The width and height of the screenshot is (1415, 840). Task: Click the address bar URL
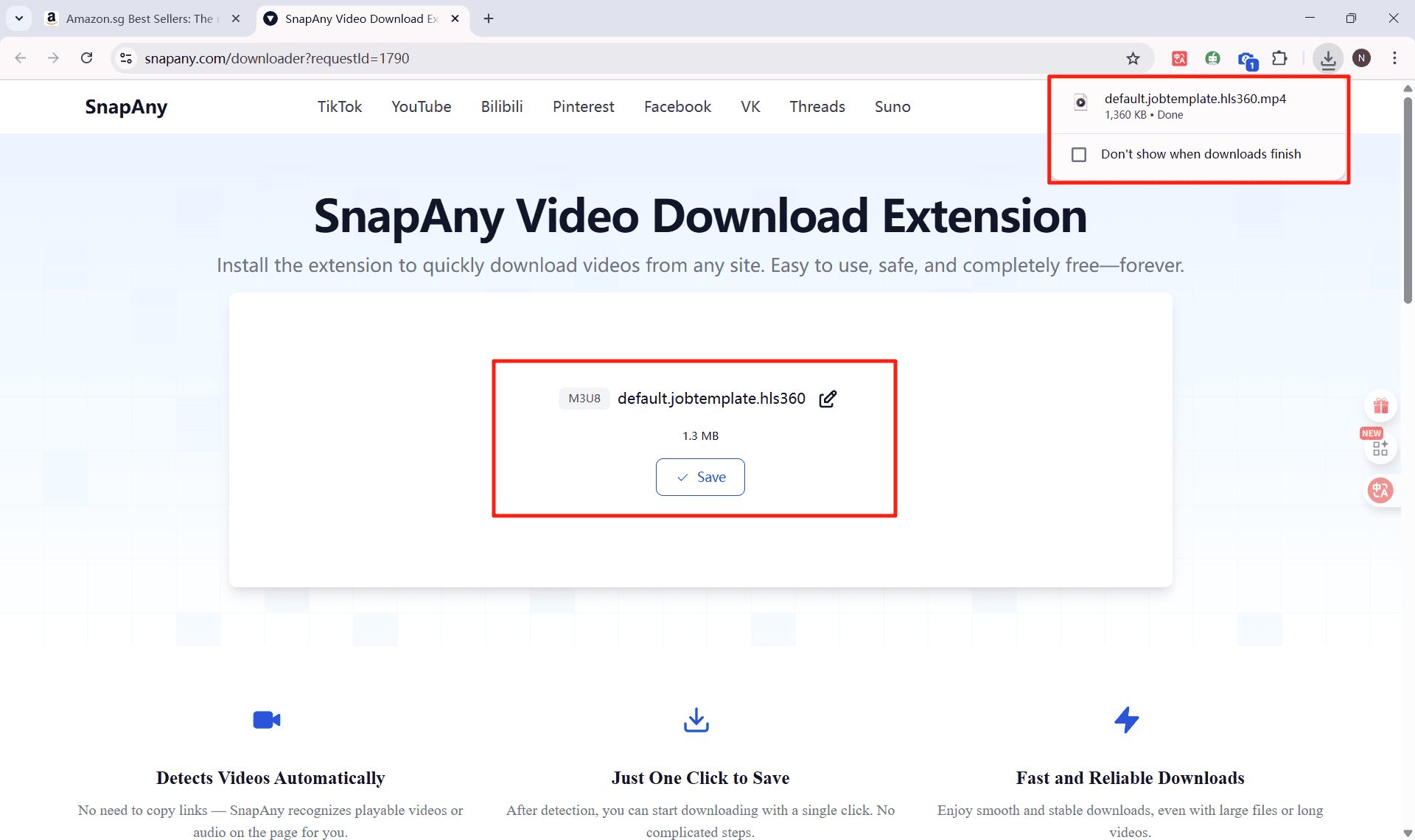click(276, 58)
